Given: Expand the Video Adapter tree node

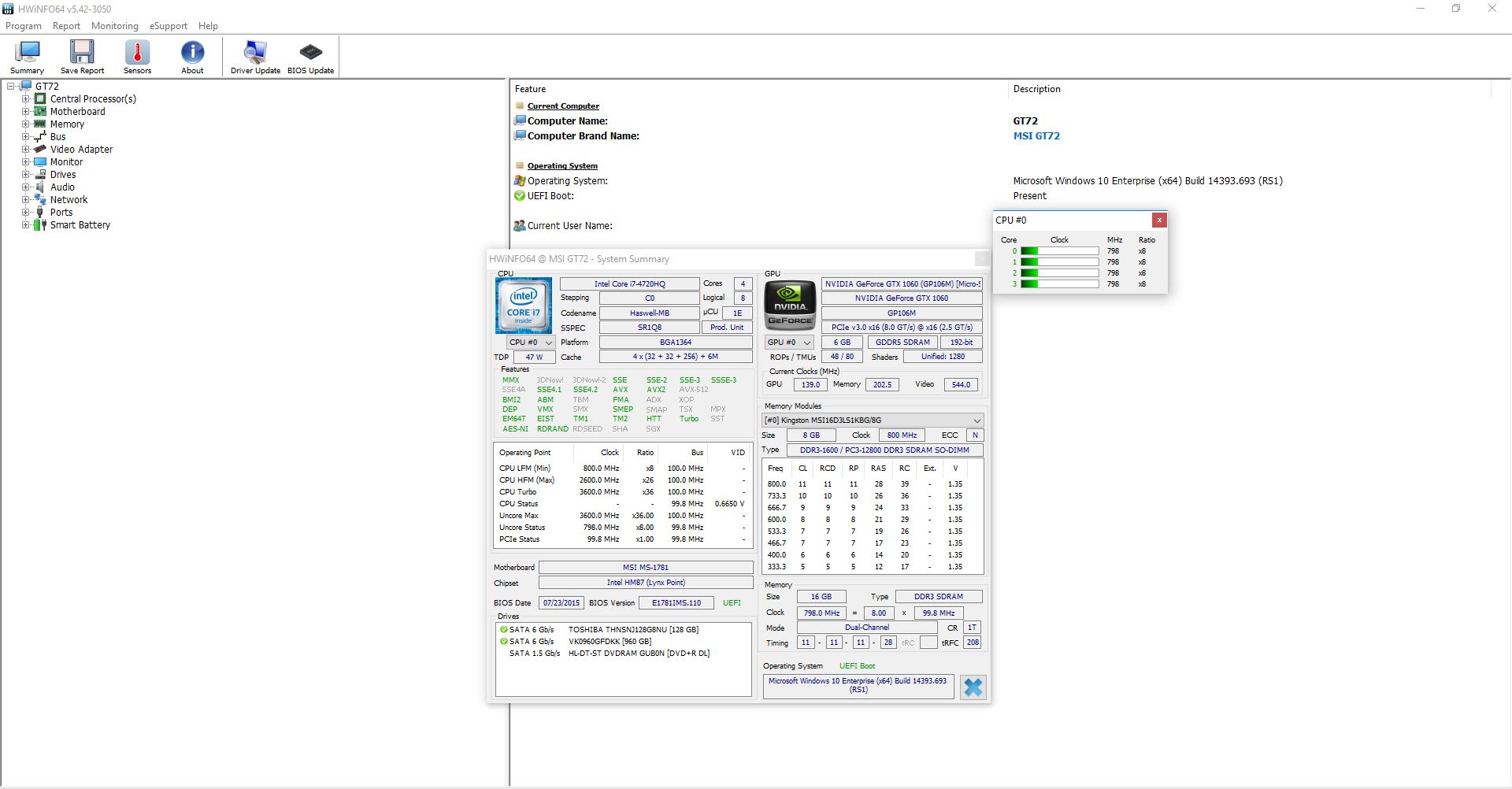Looking at the screenshot, I should click(x=26, y=150).
